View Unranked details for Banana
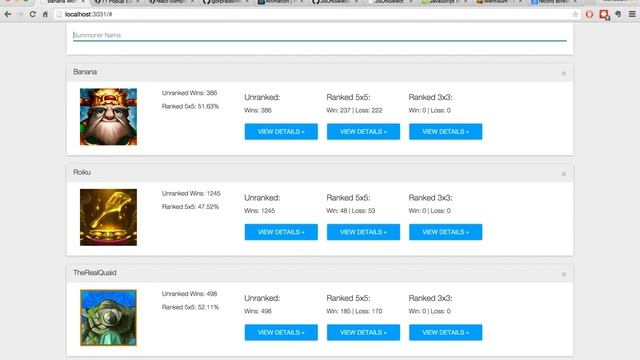Viewport: 640px width, 360px height. (x=281, y=131)
